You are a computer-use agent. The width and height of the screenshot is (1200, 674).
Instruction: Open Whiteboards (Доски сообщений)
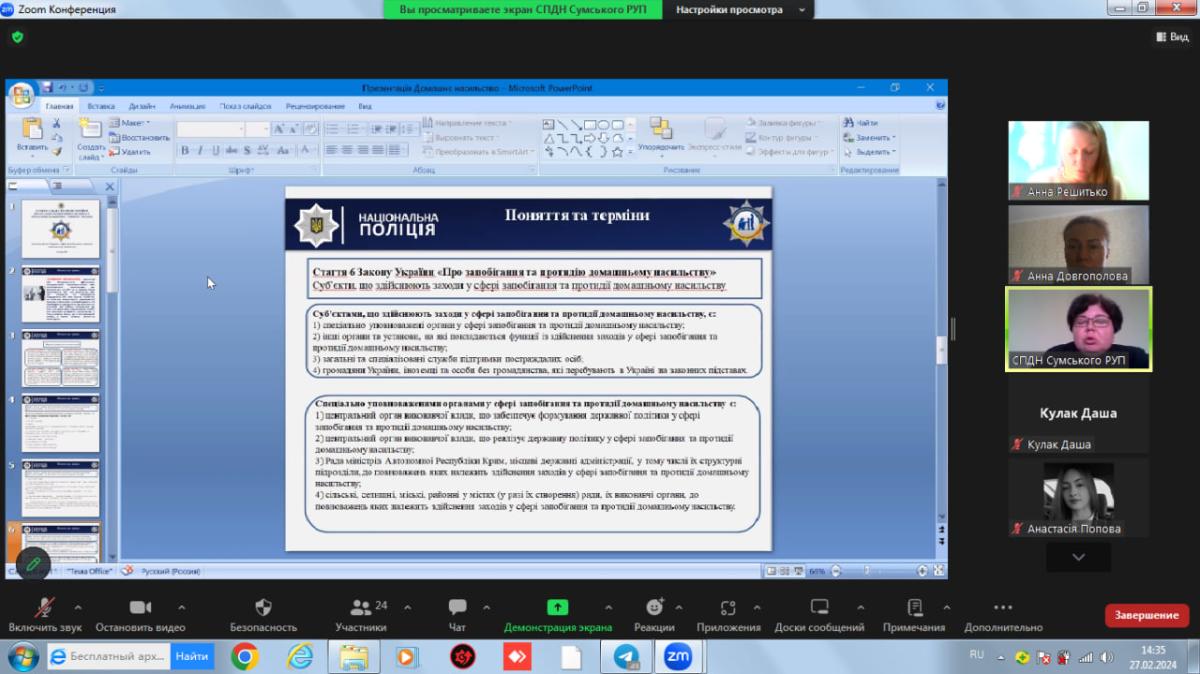[x=819, y=608]
